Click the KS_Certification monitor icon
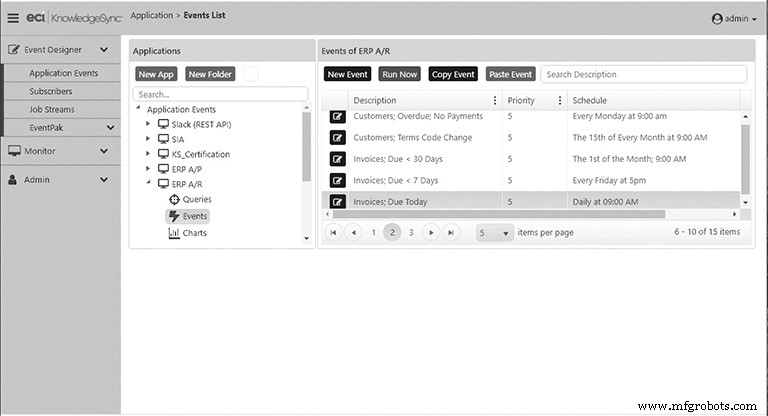The width and height of the screenshot is (768, 416). (x=163, y=154)
